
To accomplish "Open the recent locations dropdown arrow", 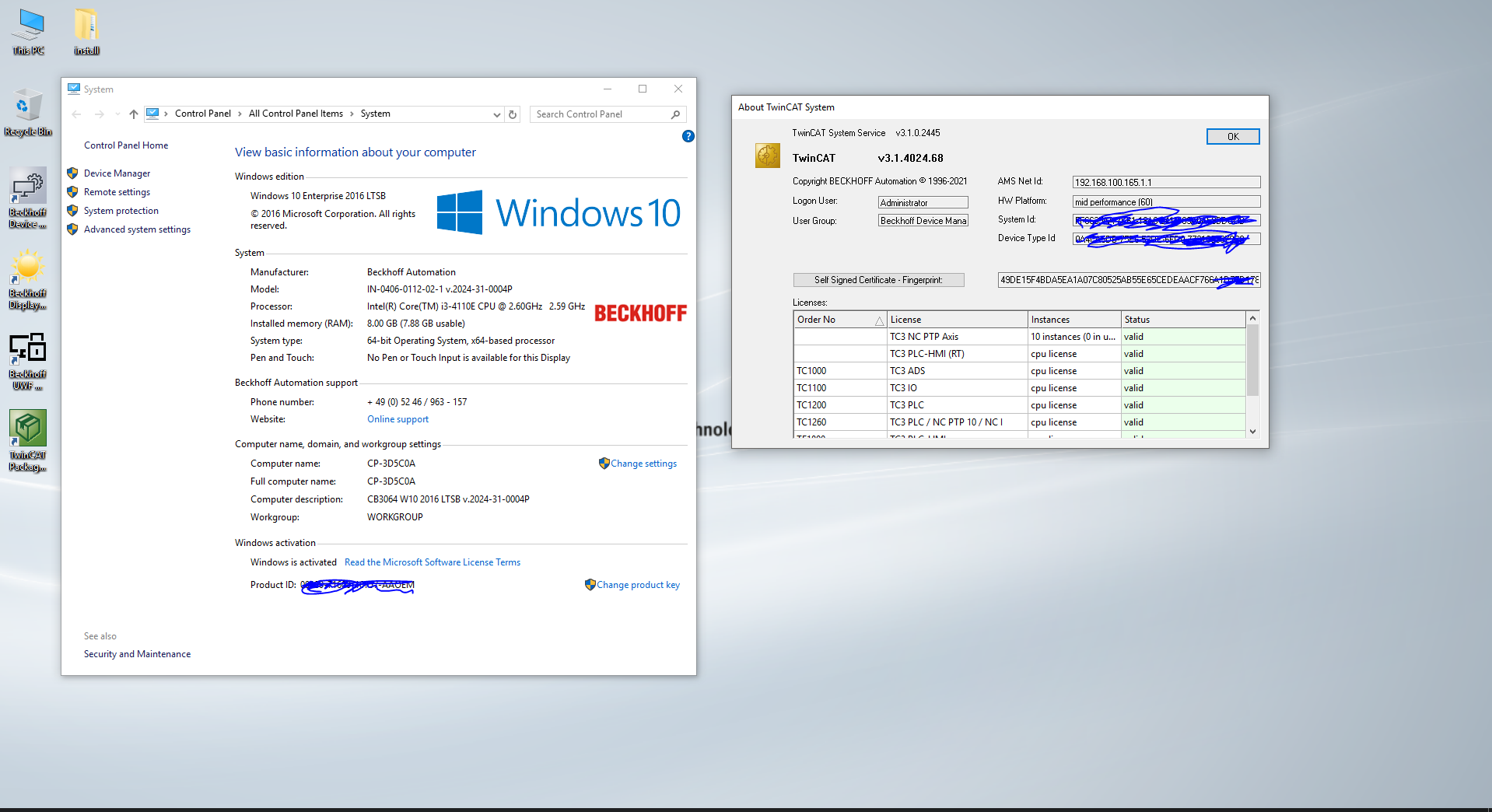I will click(117, 114).
